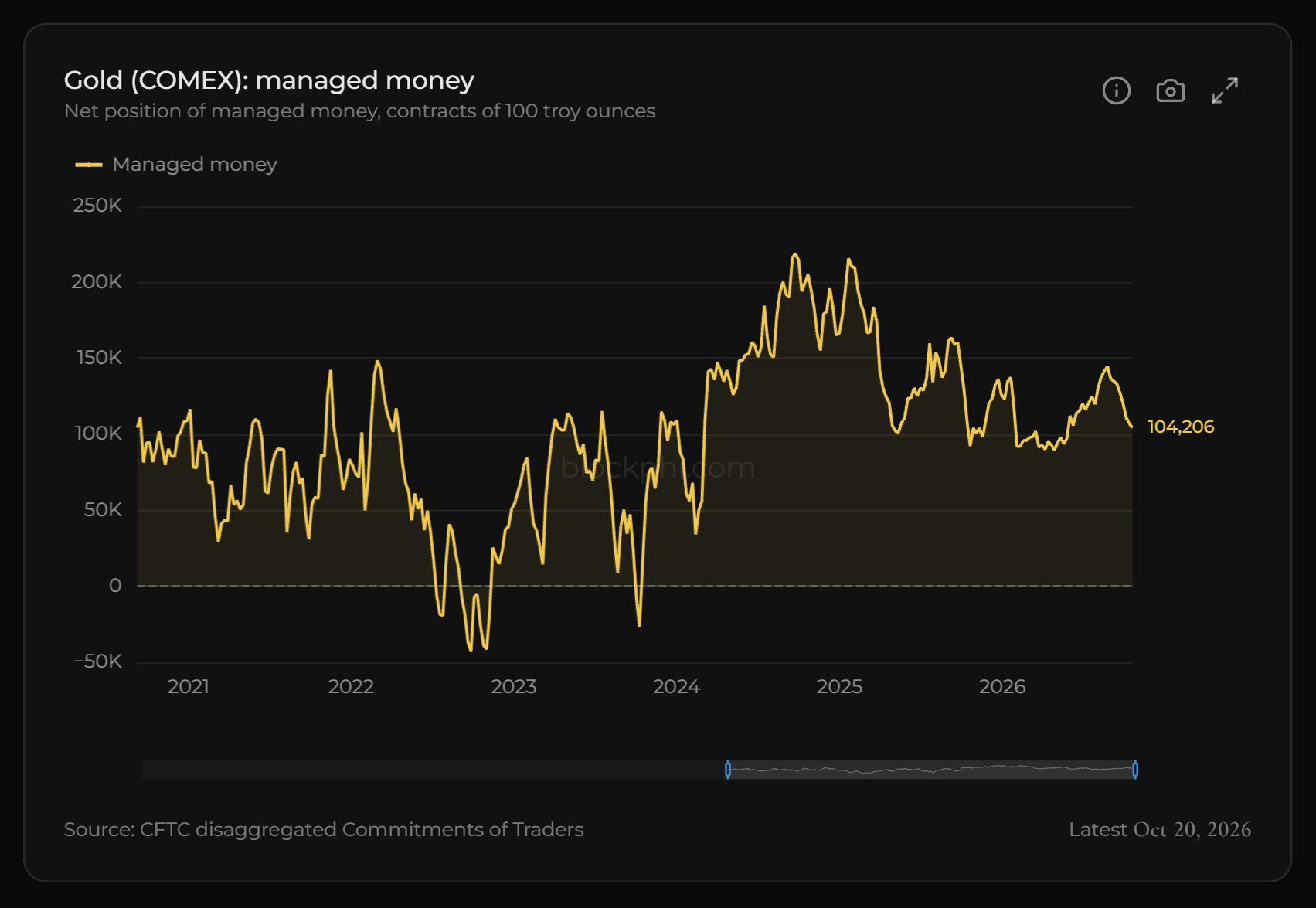Screen dimensions: 1316x908
Task: Click the 2021 x-axis label
Action: [x=189, y=687]
